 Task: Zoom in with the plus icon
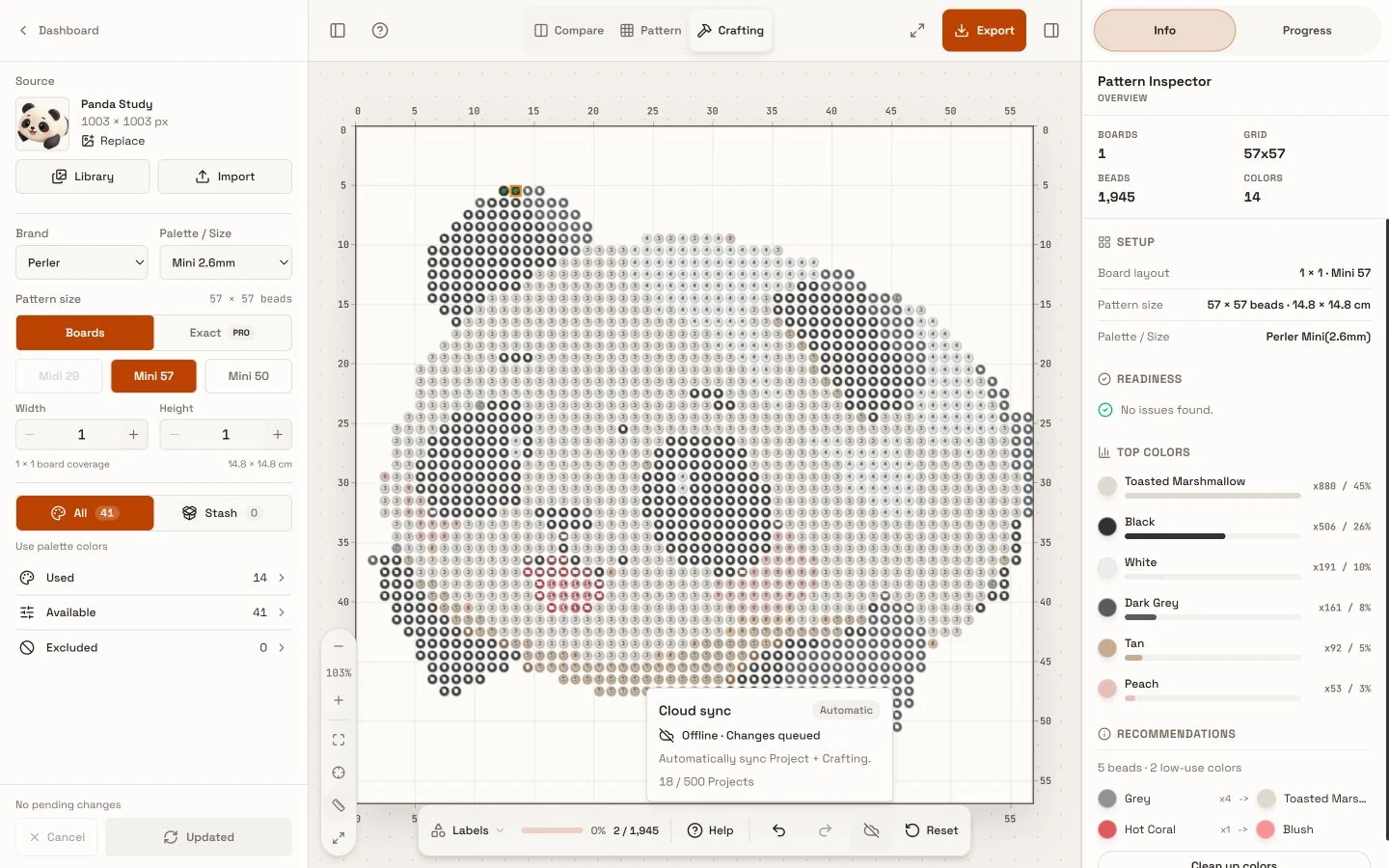339,700
